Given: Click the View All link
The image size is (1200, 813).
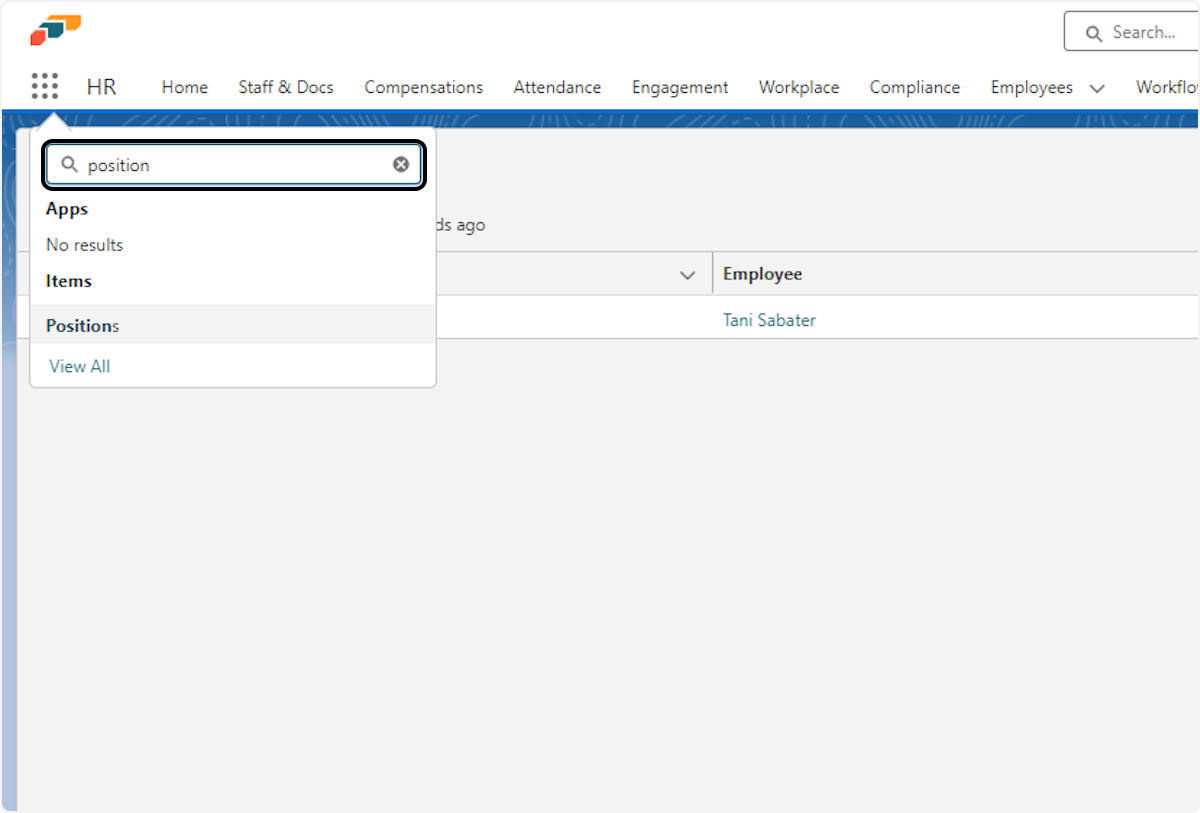Looking at the screenshot, I should pos(80,366).
